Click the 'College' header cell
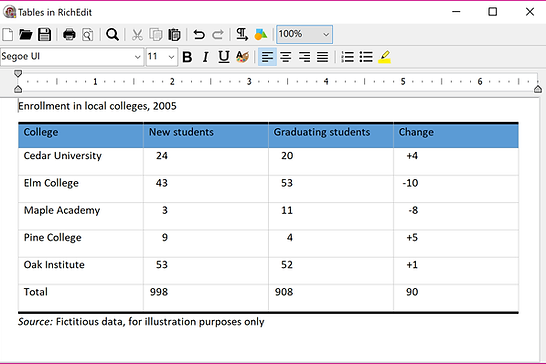The height and width of the screenshot is (364, 546). [x=81, y=135]
